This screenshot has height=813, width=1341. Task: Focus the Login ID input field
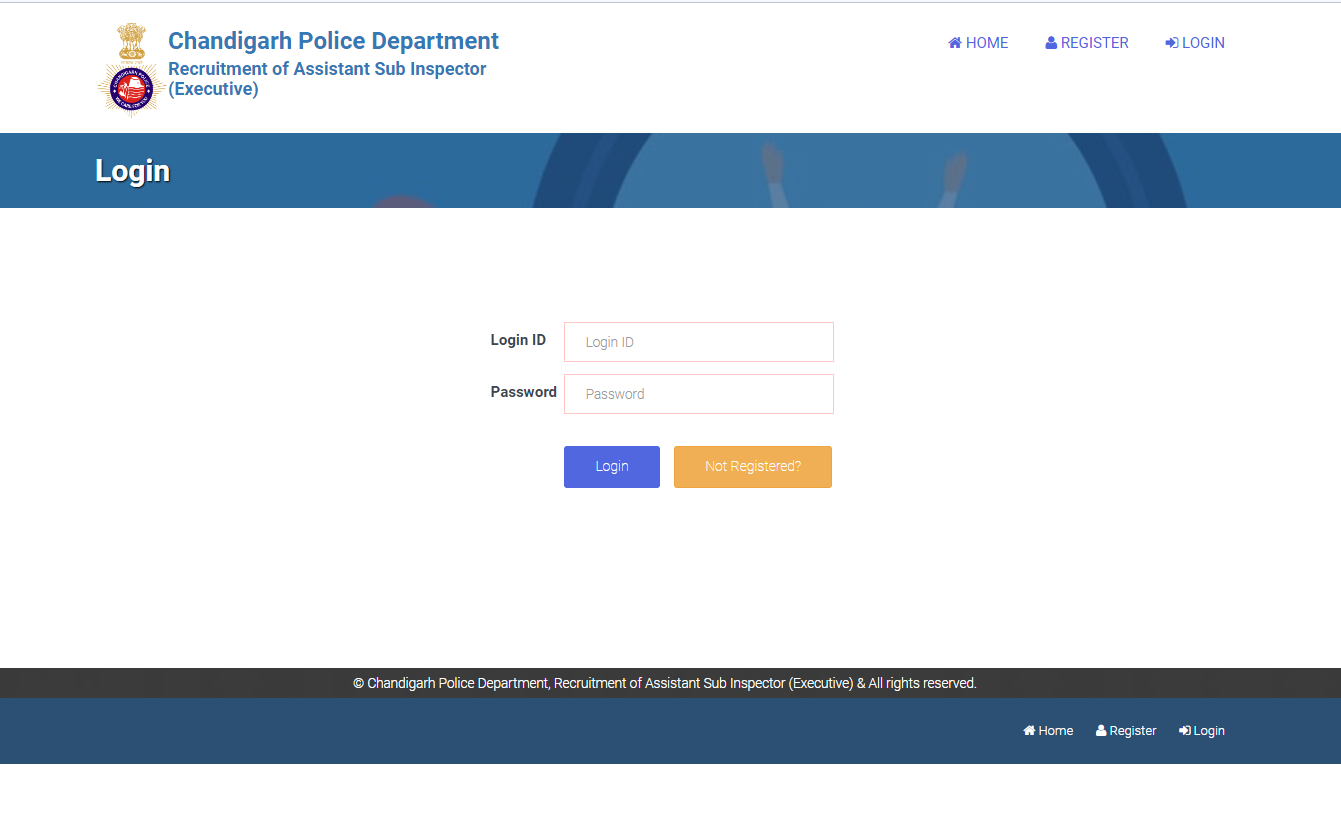[698, 342]
